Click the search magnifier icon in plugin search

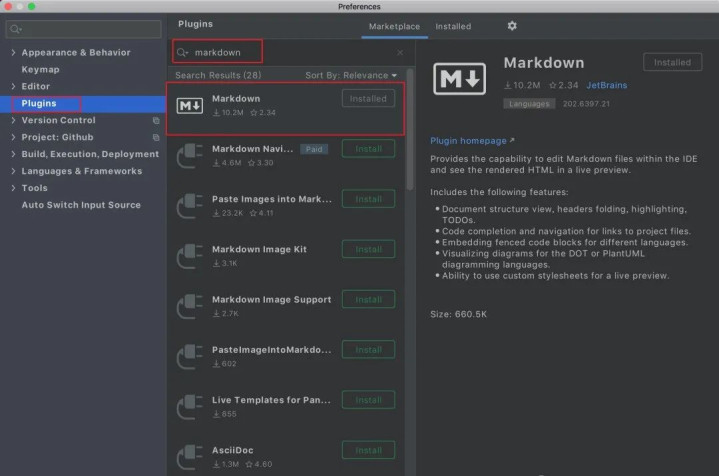(x=182, y=52)
